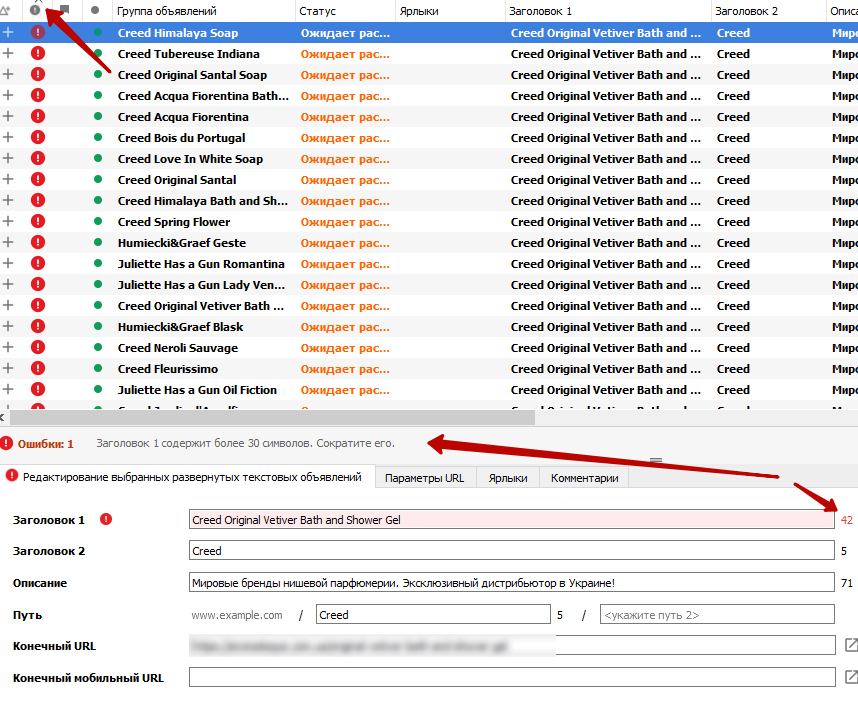This screenshot has height=706, width=858.
Task: Expand the Creed Himalaya Soap row
Action: coord(8,32)
